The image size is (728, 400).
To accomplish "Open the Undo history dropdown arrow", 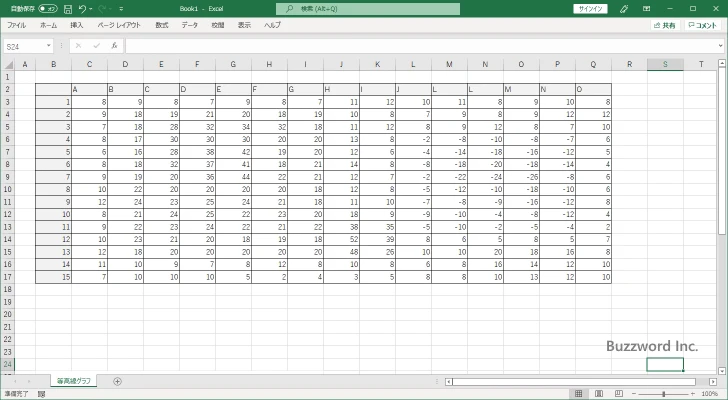I will [x=91, y=9].
